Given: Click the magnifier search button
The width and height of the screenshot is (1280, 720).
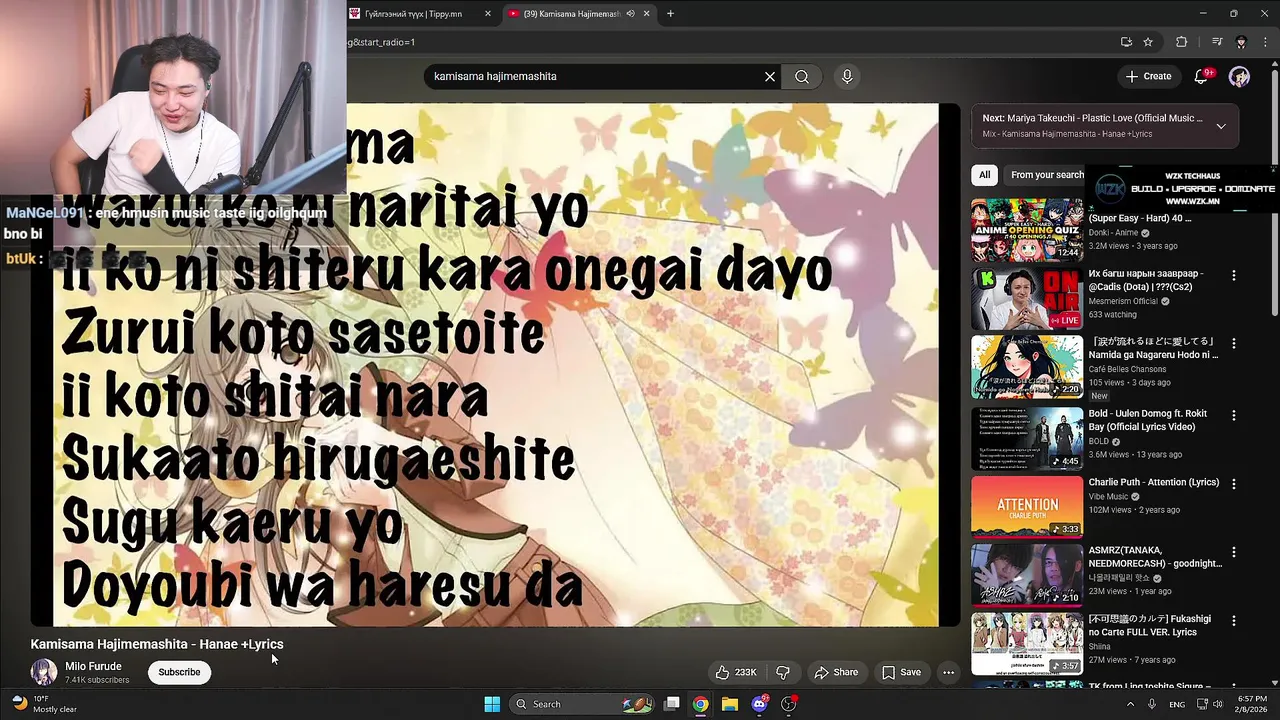Looking at the screenshot, I should pyautogui.click(x=802, y=76).
